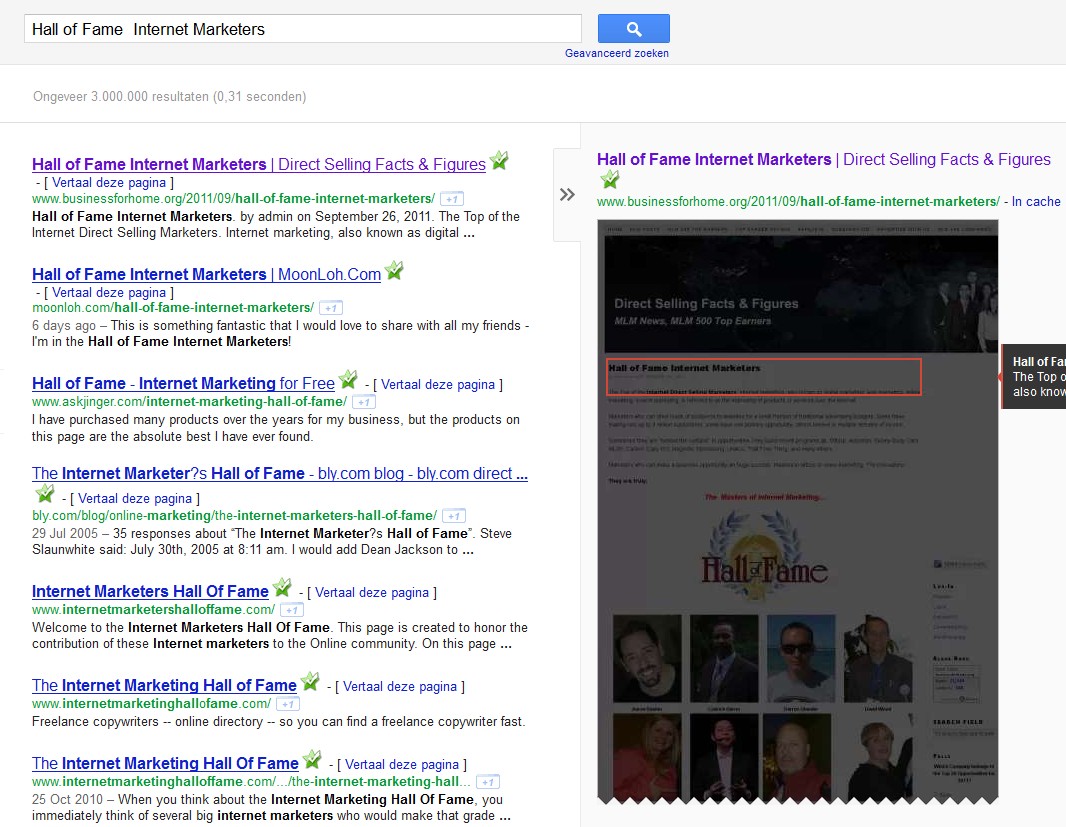Click +1 on the Freelance copywriters result
The image size is (1066, 827).
[288, 704]
